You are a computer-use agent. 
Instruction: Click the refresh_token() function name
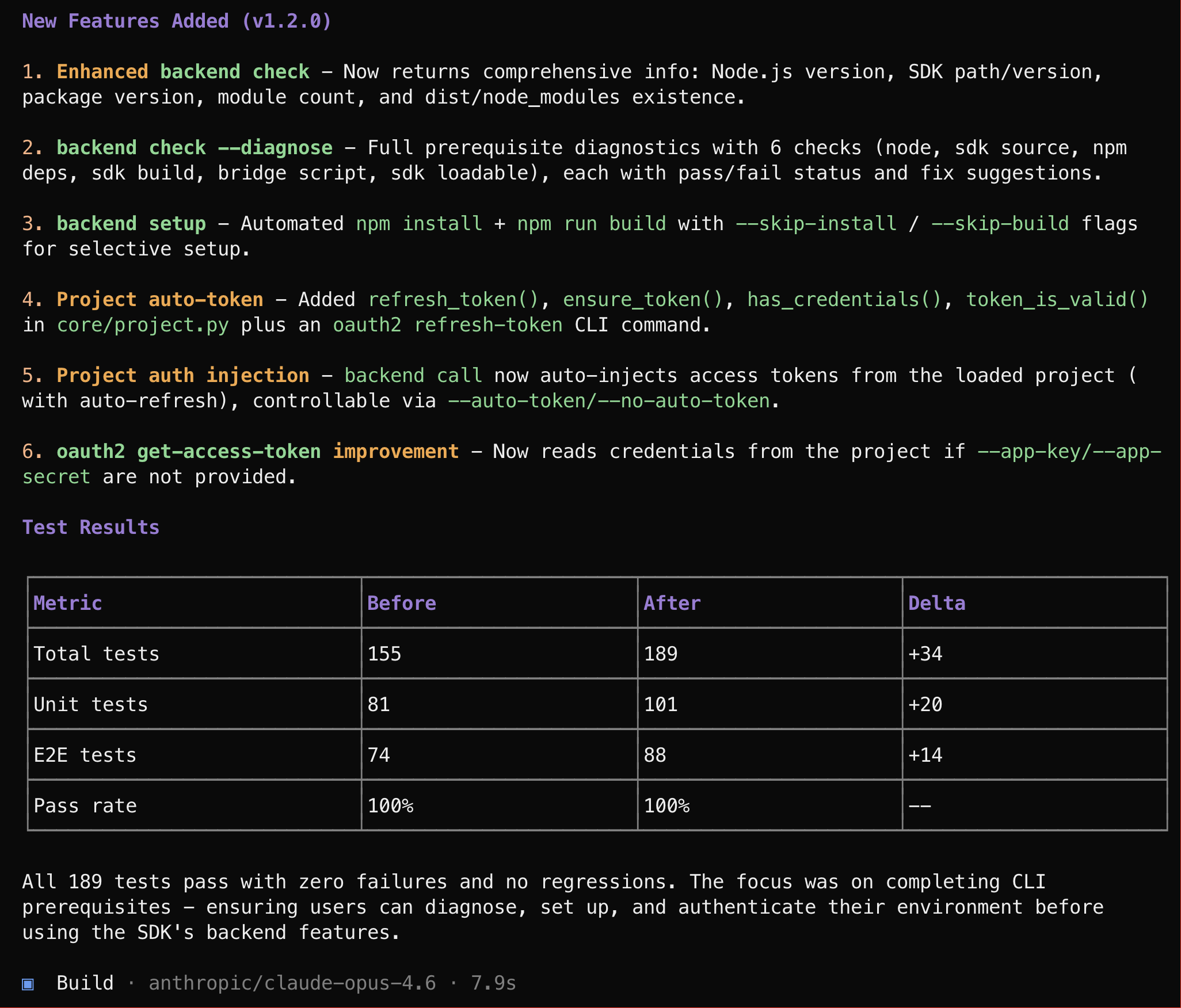tap(453, 300)
